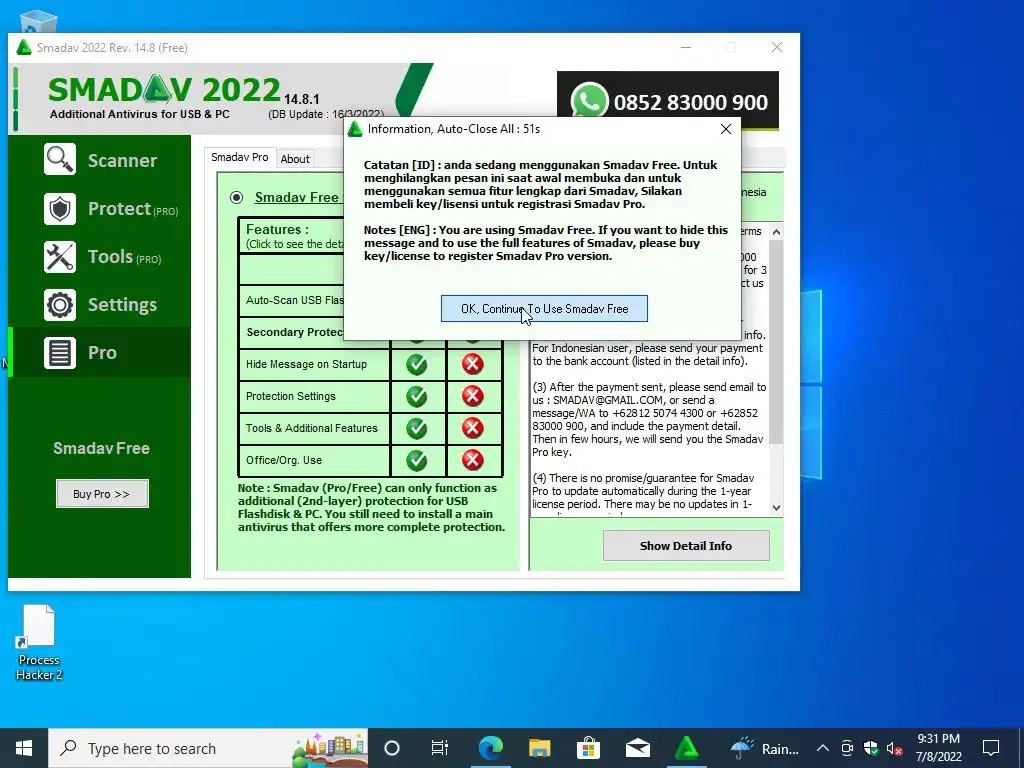1024x768 pixels.
Task: Open the Settings menu item
Action: [101, 305]
